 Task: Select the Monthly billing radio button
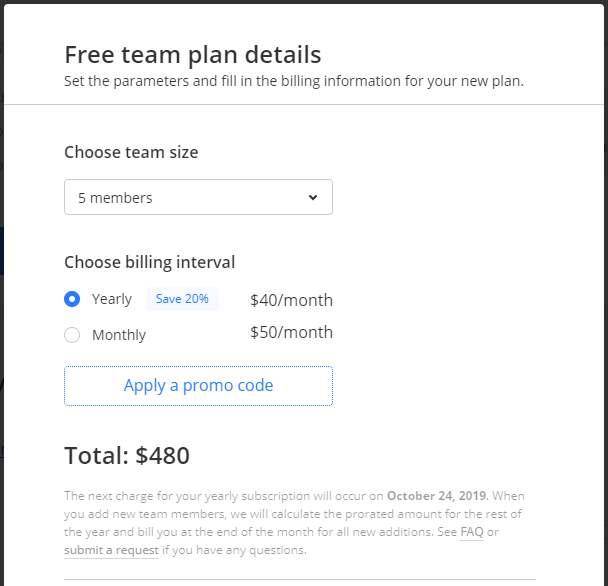[x=72, y=335]
